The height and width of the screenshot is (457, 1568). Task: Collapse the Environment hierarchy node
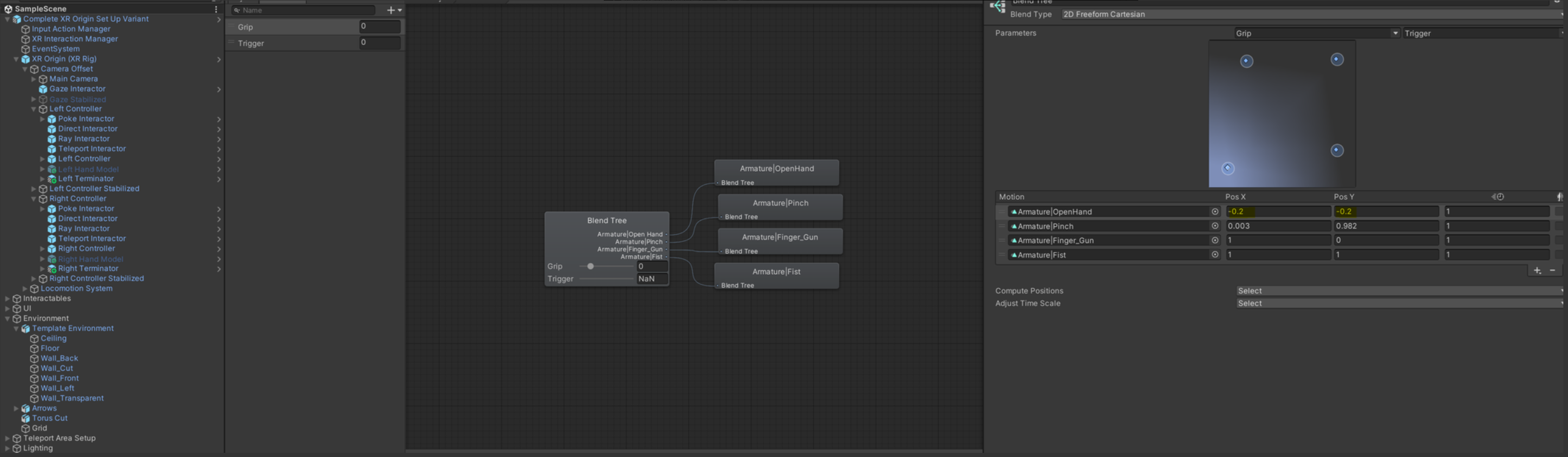[7, 319]
